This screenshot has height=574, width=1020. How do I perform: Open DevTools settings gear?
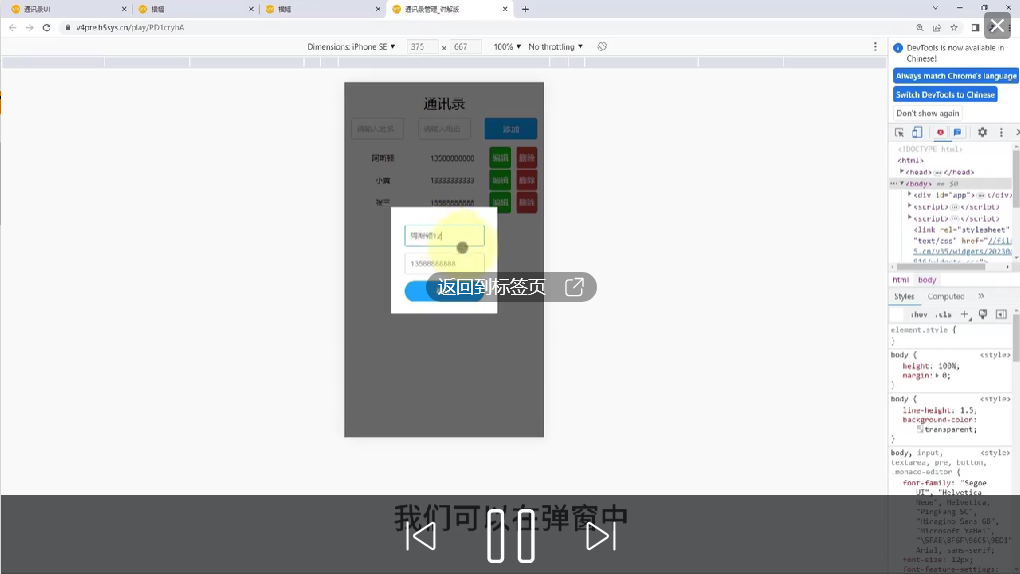click(x=982, y=132)
